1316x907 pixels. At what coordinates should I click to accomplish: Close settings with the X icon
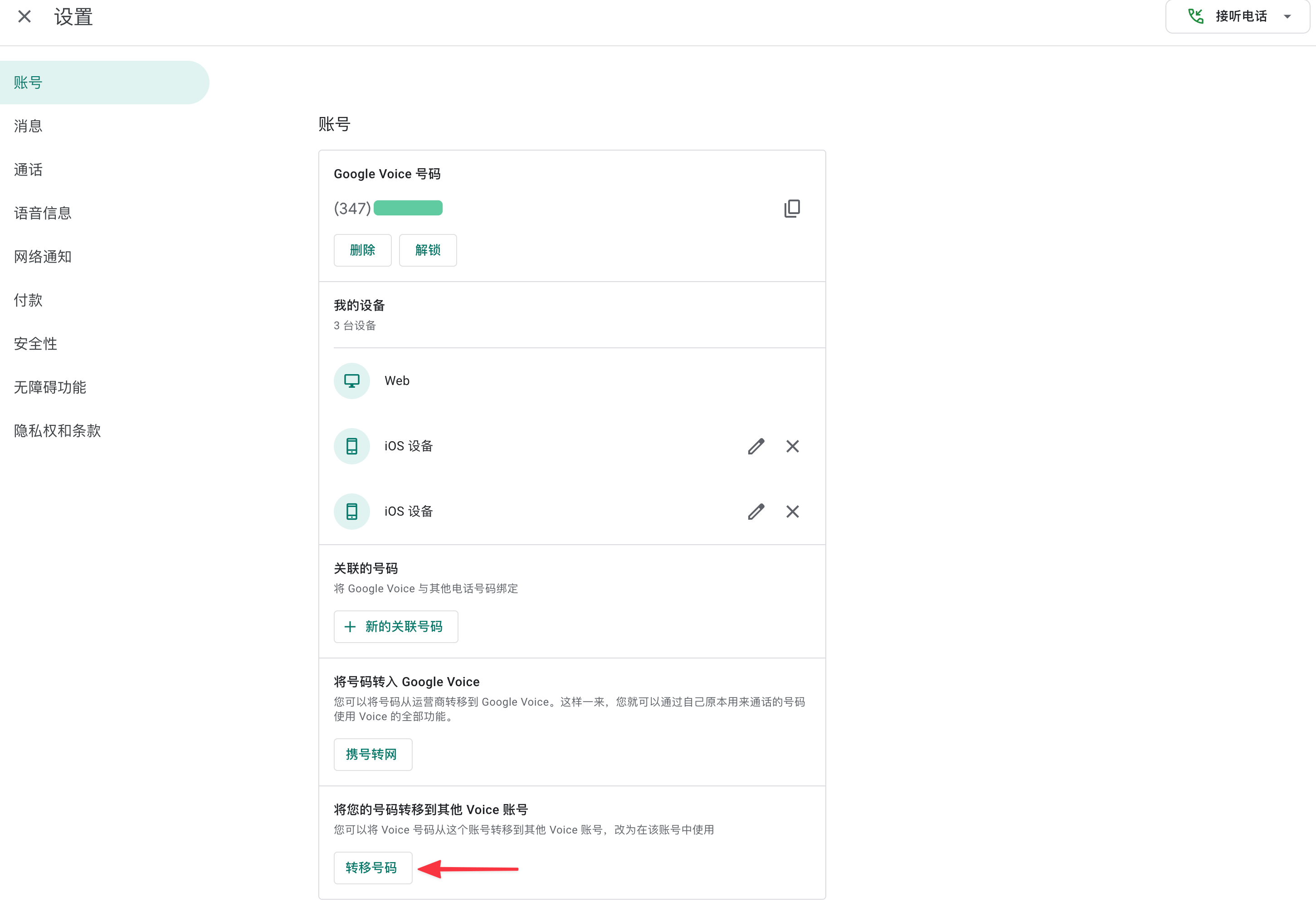point(24,16)
